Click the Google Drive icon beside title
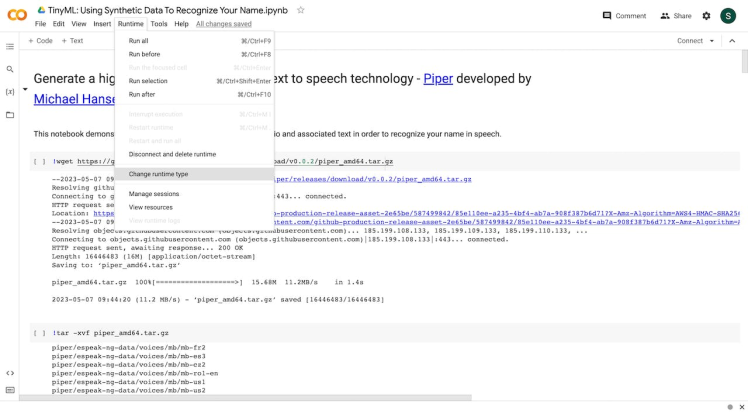The width and height of the screenshot is (748, 413). click(42, 10)
